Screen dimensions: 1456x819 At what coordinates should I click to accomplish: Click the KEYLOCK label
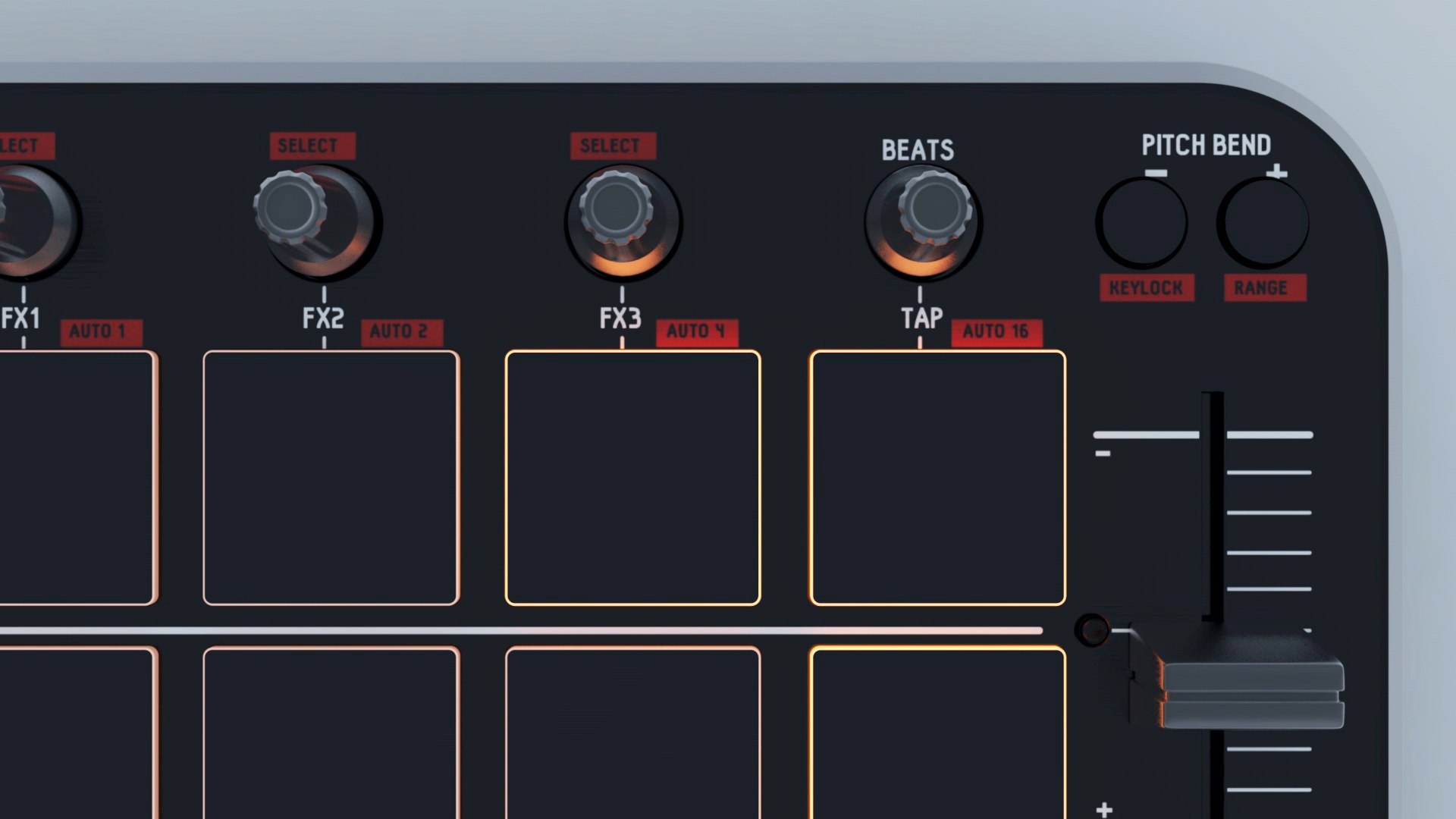(1147, 288)
